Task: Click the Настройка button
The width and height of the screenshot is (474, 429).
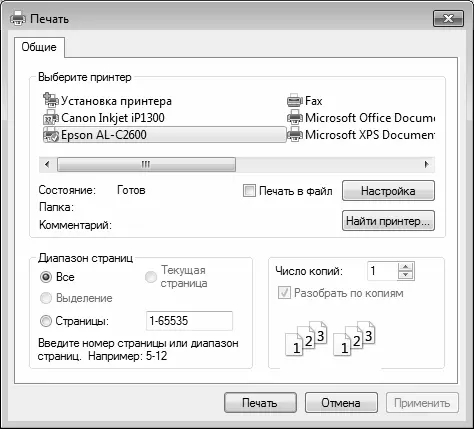Action: pos(388,191)
